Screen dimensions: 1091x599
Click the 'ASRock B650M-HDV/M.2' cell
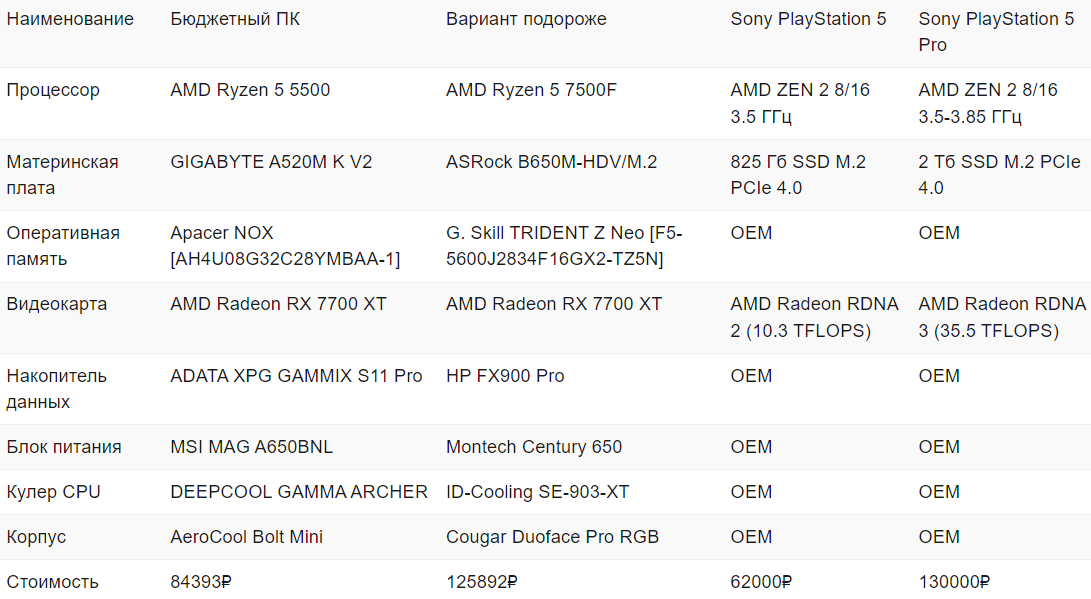click(551, 162)
